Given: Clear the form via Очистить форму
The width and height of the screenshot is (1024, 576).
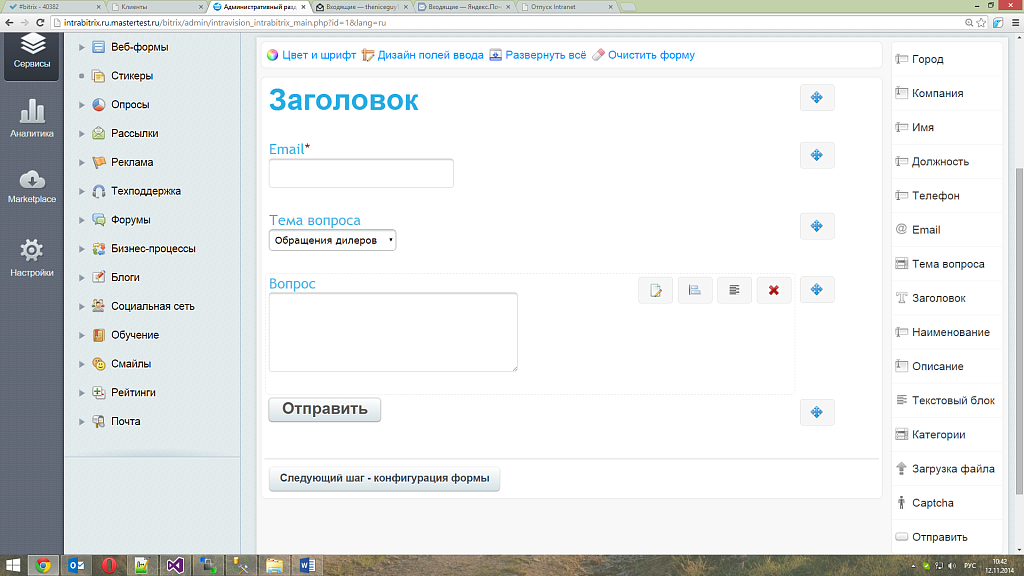Looking at the screenshot, I should [x=650, y=55].
